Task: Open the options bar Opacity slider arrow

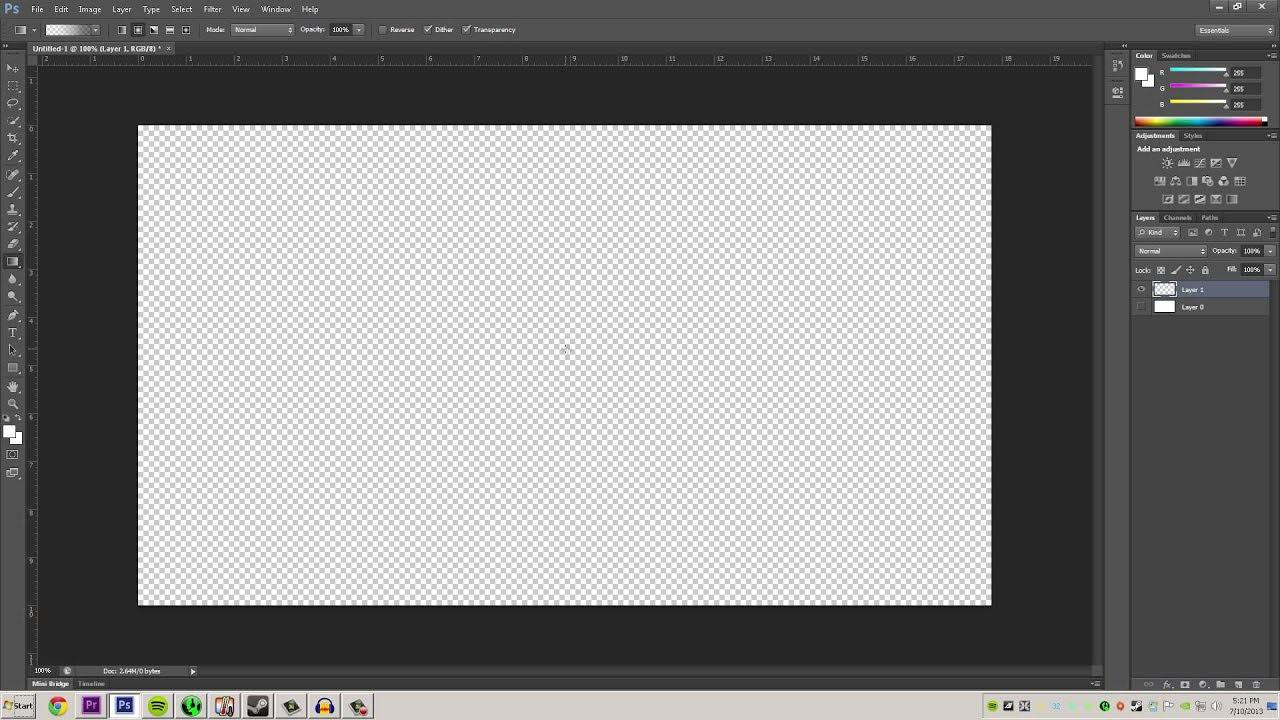Action: coord(359,30)
